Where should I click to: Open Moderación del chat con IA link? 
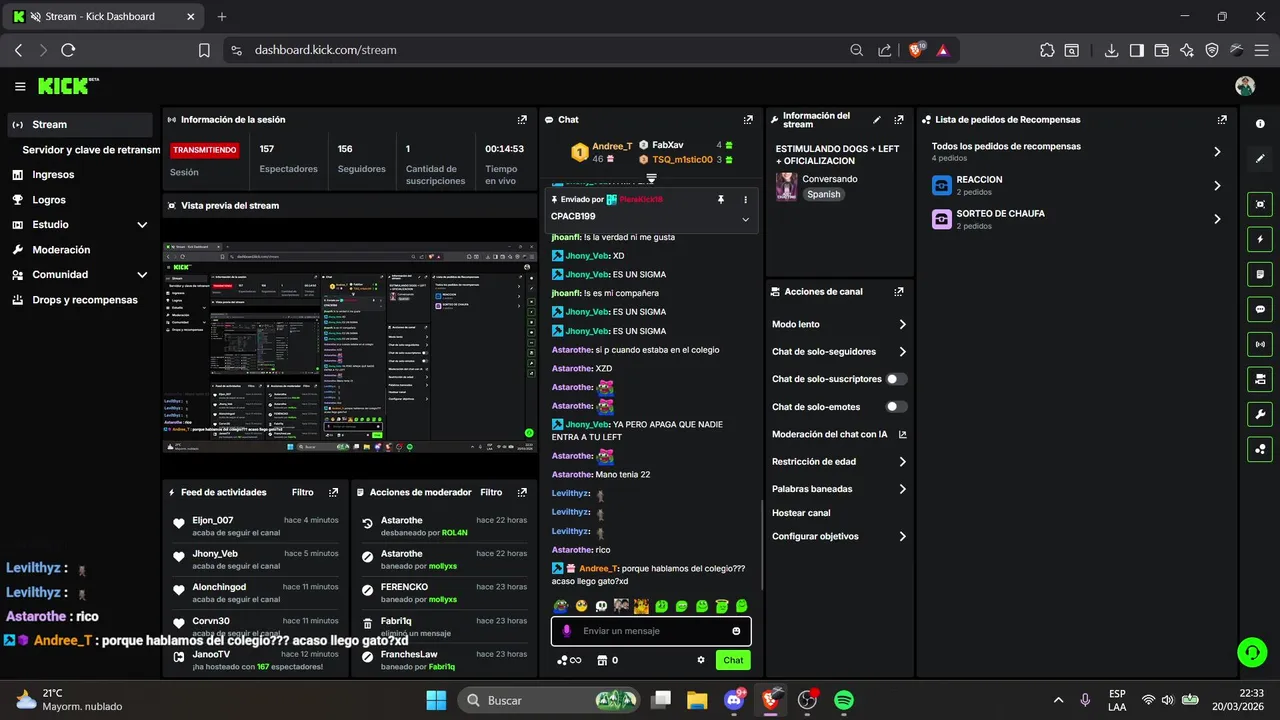click(x=839, y=435)
